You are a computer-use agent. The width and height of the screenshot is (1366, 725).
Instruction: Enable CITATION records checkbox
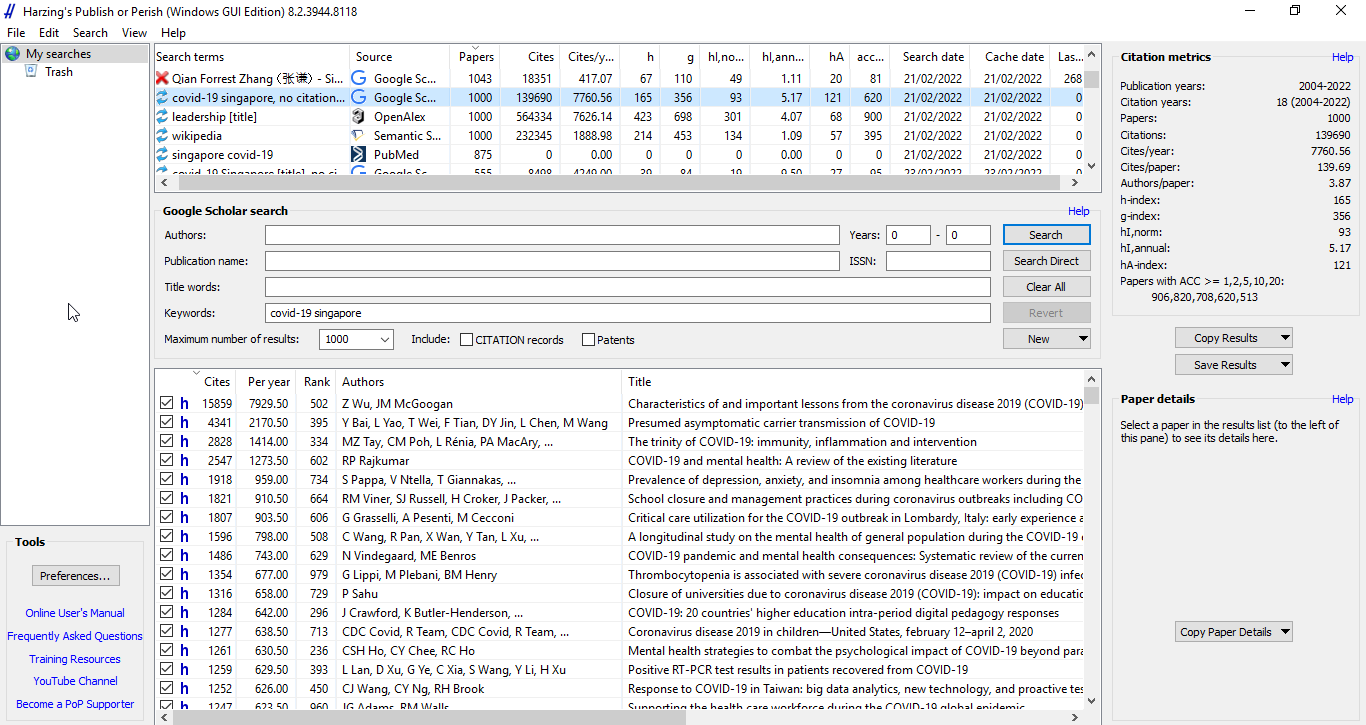[x=466, y=340]
